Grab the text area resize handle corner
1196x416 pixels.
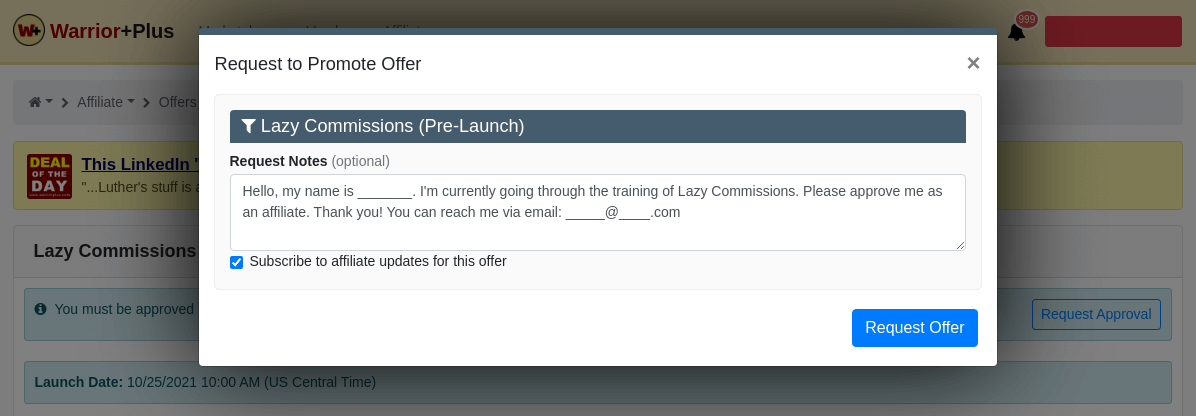(960, 245)
